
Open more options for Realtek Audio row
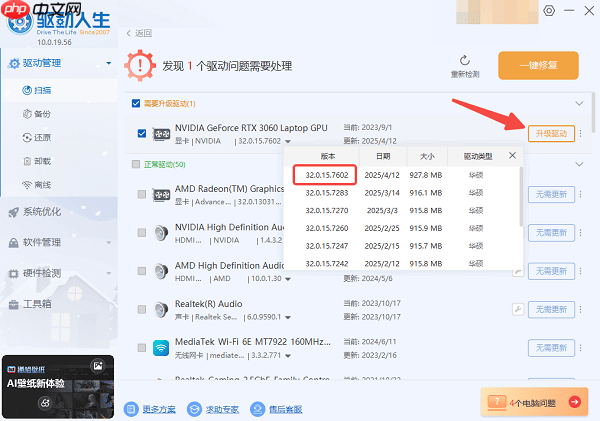coord(580,309)
